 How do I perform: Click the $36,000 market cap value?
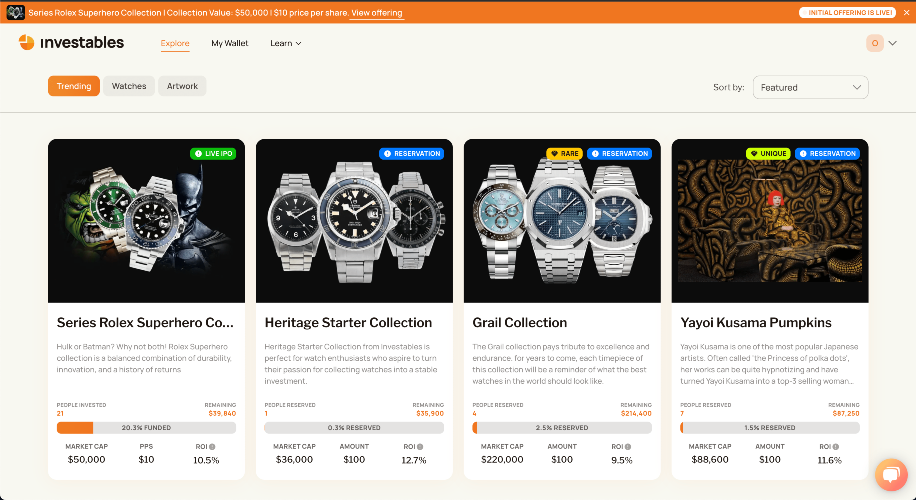click(294, 460)
